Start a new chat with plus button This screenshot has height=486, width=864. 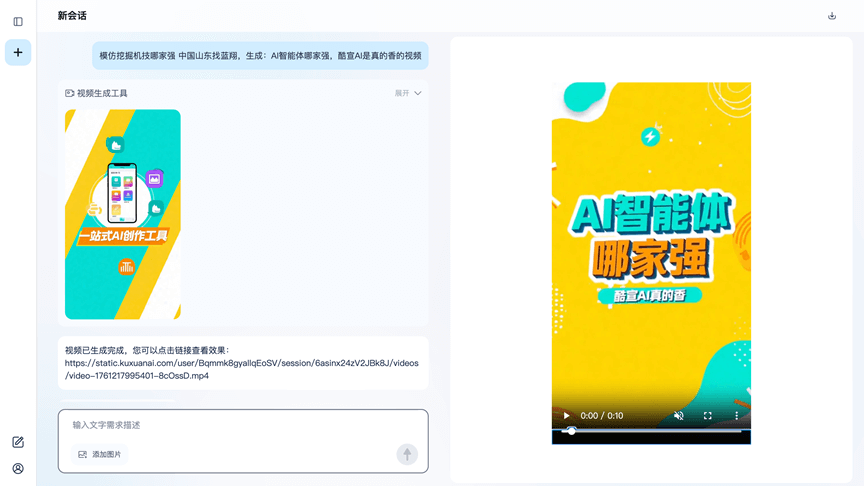pos(18,52)
